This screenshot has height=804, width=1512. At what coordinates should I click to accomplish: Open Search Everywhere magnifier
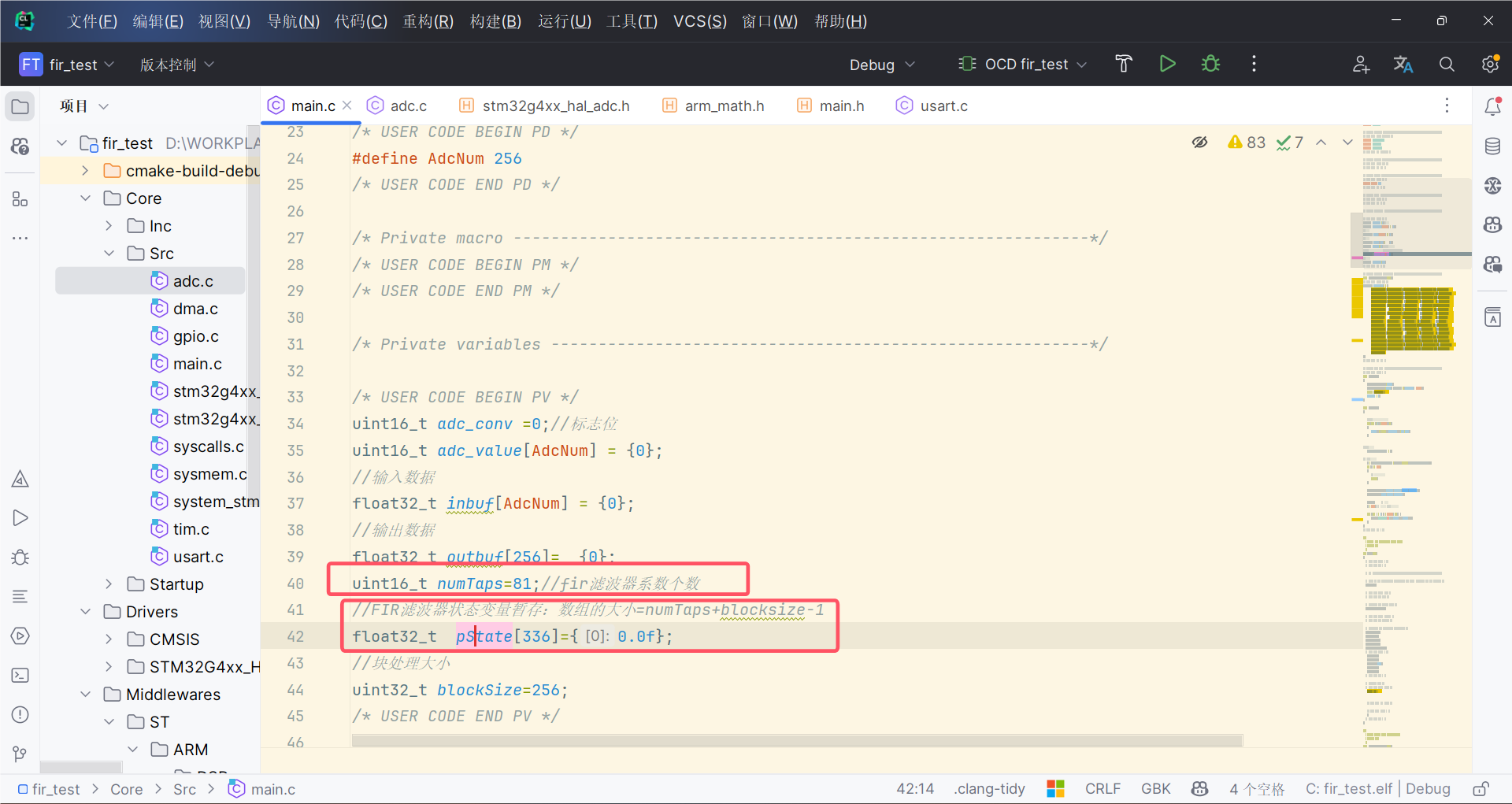(1447, 64)
